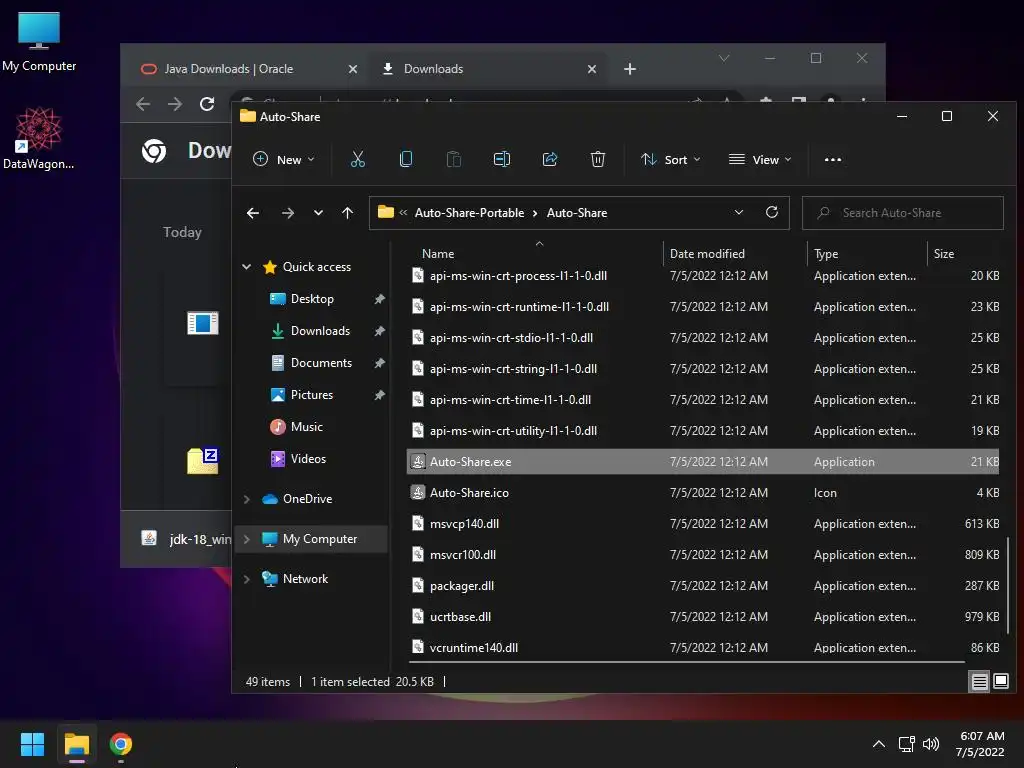Click the Delete trash icon in toolbar
Screen dimensions: 1024x768
[x=598, y=159]
